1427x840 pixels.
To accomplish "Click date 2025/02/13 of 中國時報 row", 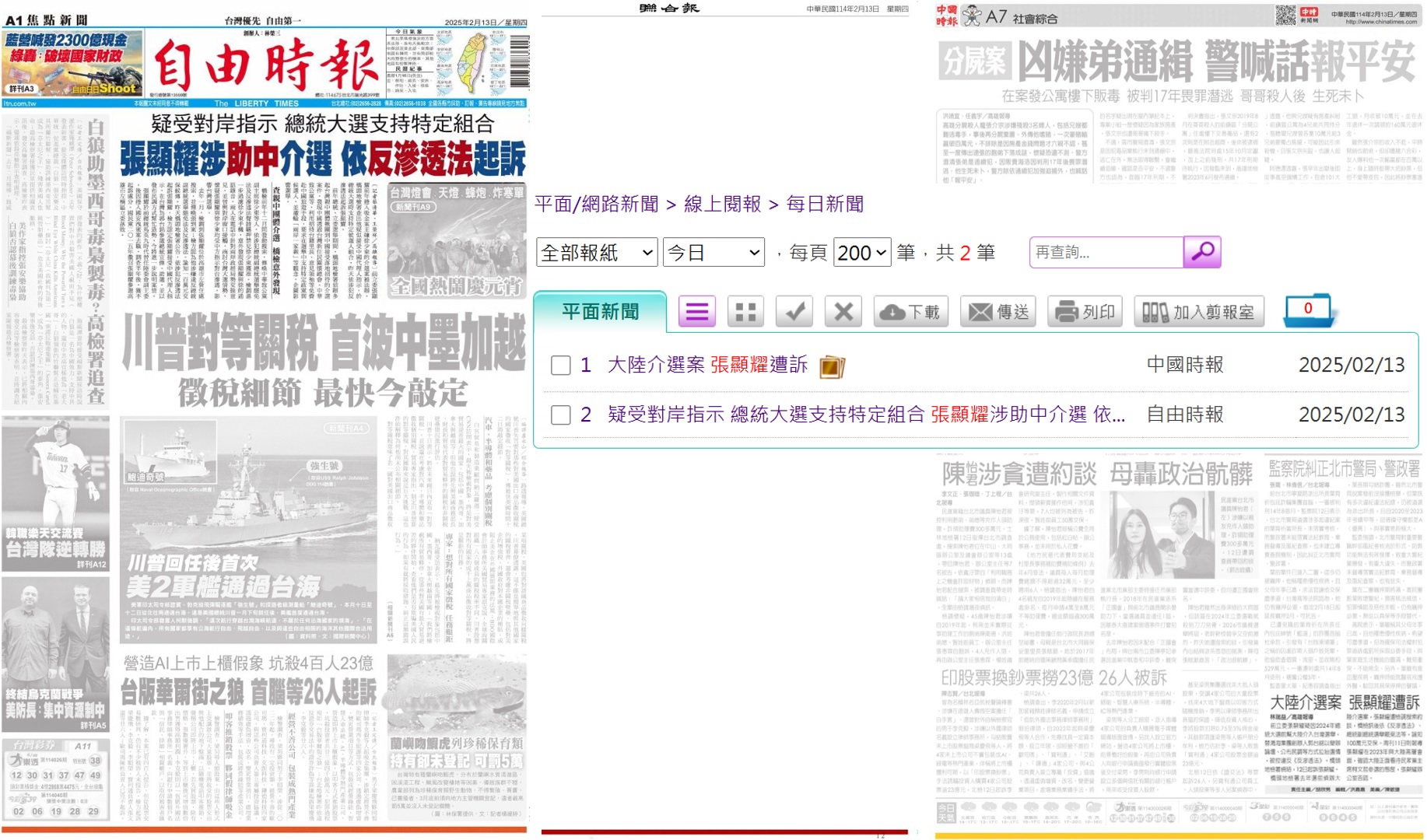I will coord(1352,365).
